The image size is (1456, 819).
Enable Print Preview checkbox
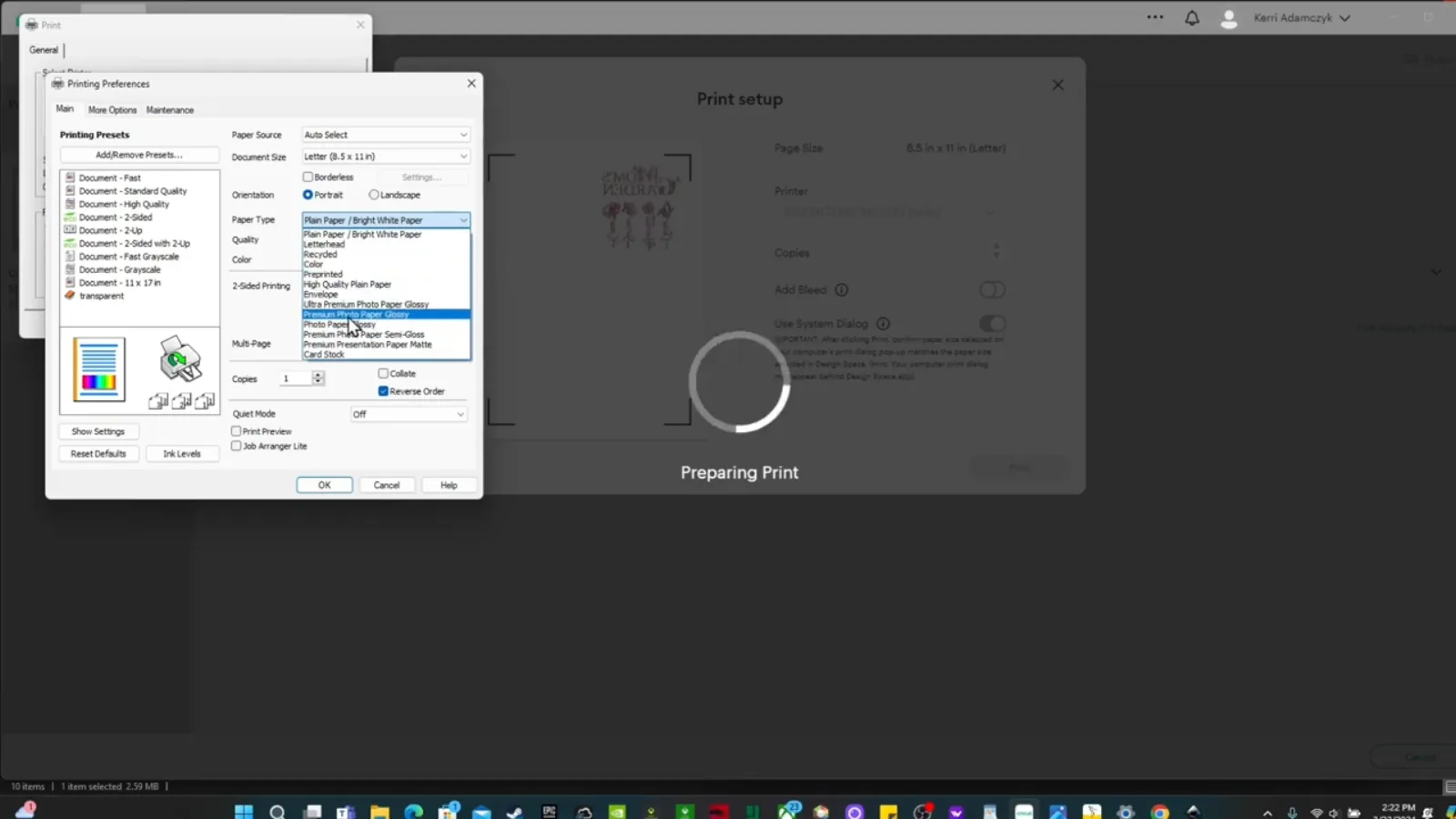coord(237,431)
